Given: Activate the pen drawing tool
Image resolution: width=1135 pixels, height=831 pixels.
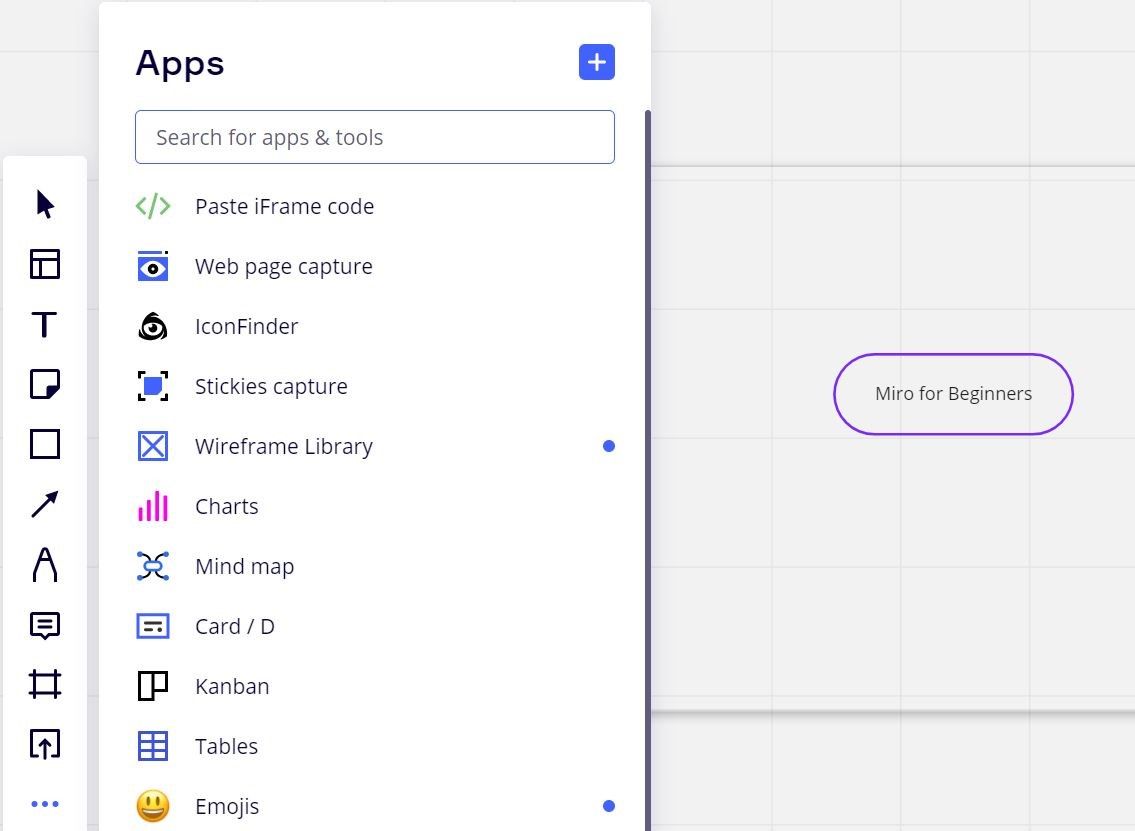Looking at the screenshot, I should click(x=45, y=565).
